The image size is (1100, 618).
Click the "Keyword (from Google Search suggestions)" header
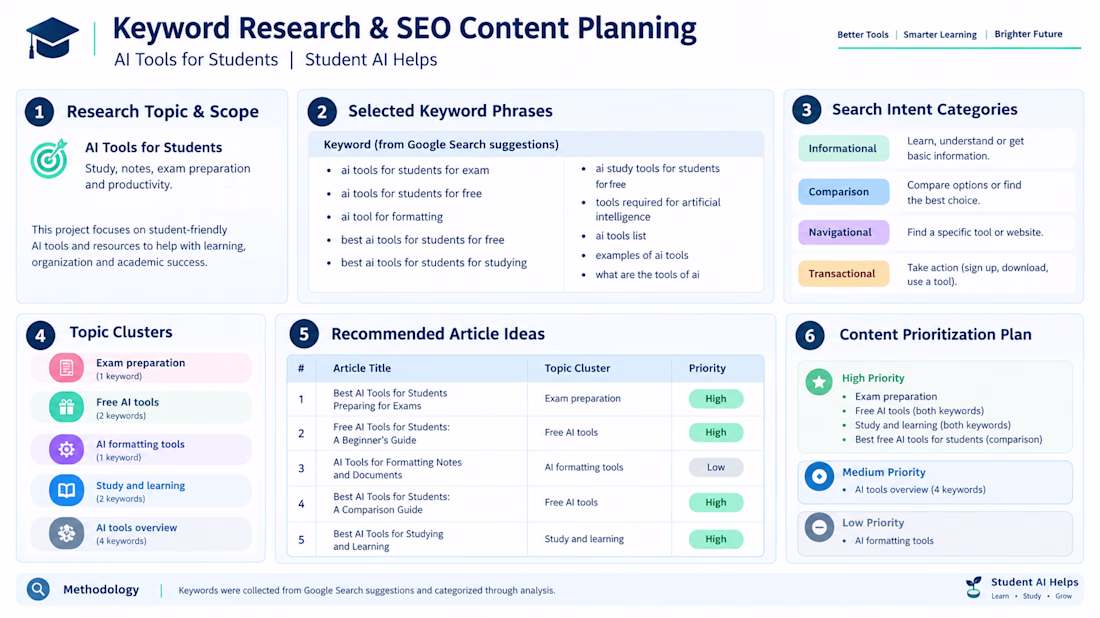coord(441,145)
